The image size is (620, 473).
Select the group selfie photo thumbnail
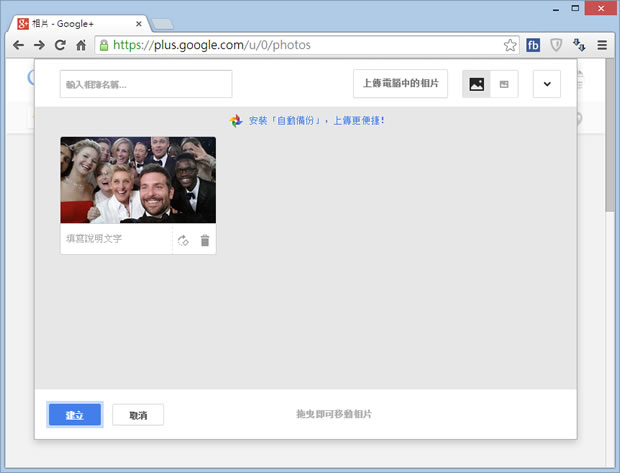138,180
